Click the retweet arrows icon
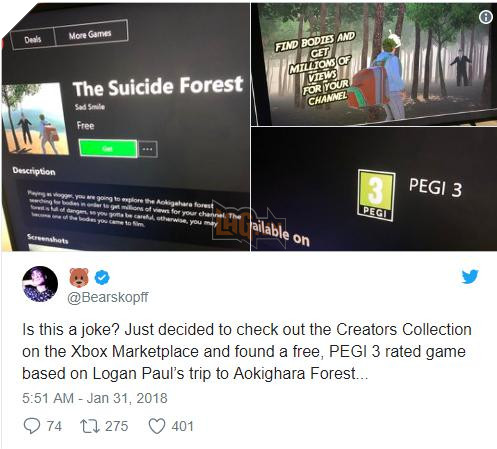 coord(90,426)
